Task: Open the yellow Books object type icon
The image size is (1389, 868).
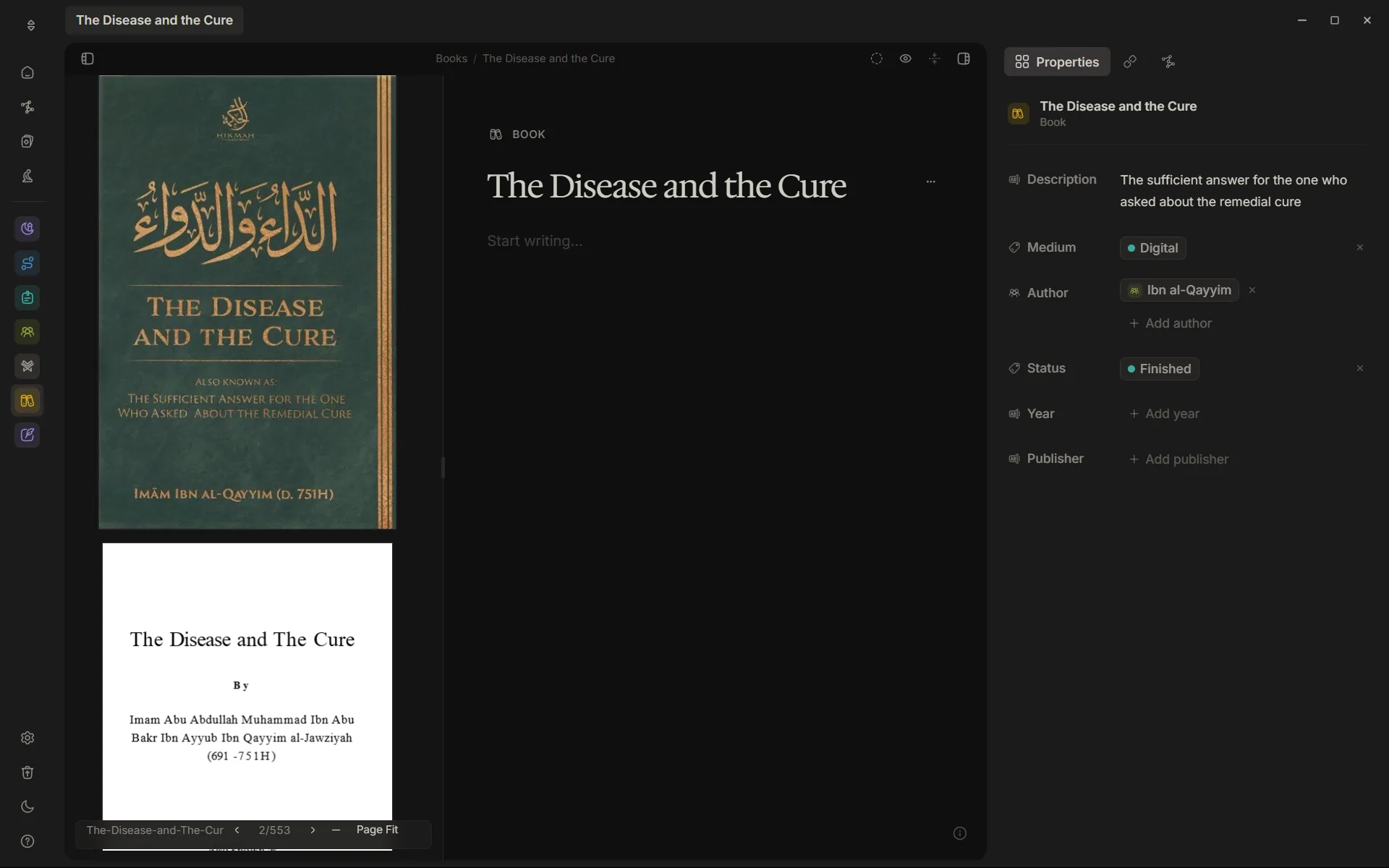Action: coord(27,401)
